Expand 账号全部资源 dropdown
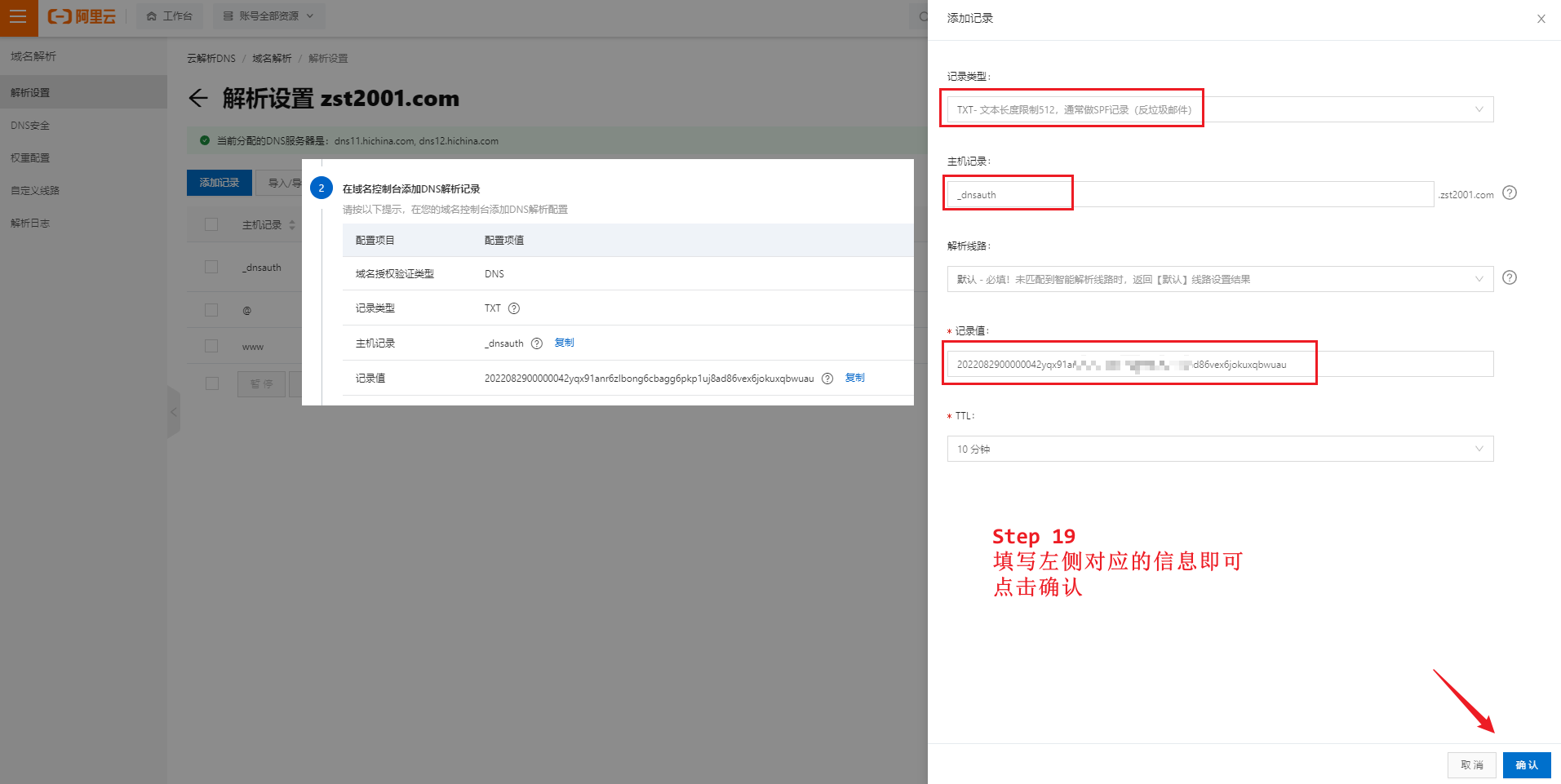This screenshot has width=1561, height=784. point(268,16)
